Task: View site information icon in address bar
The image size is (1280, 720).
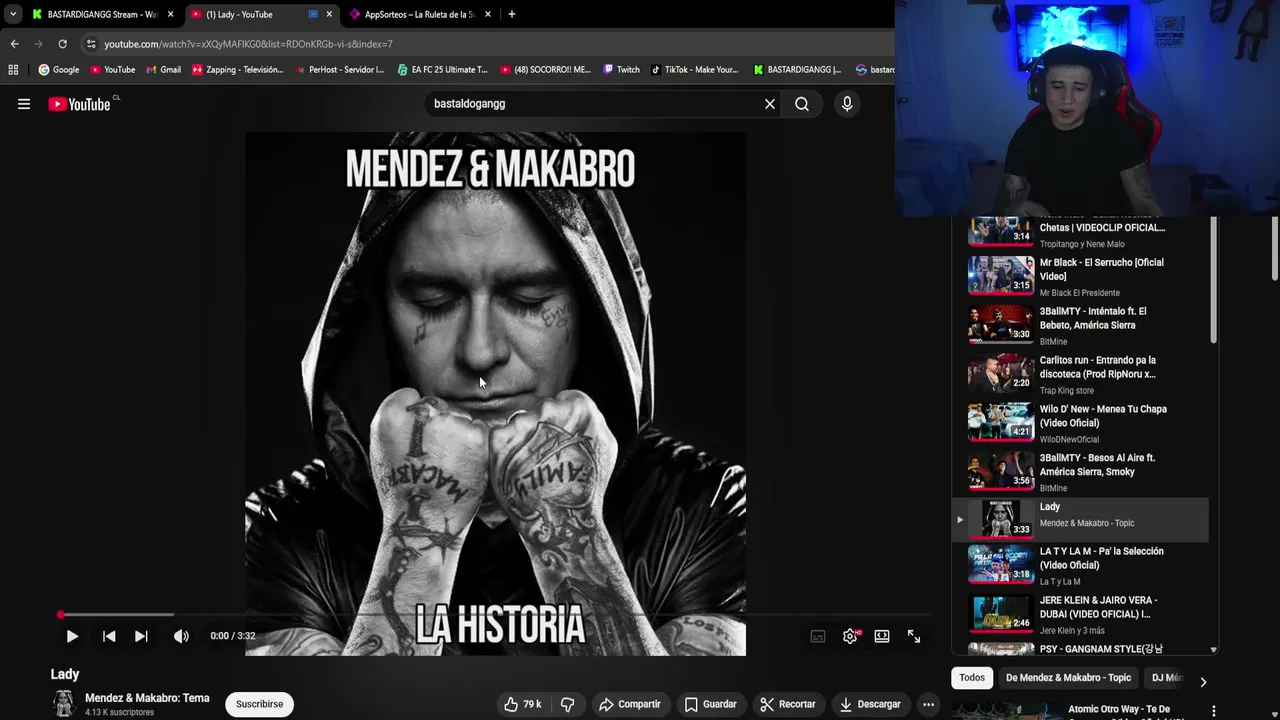Action: [91, 44]
